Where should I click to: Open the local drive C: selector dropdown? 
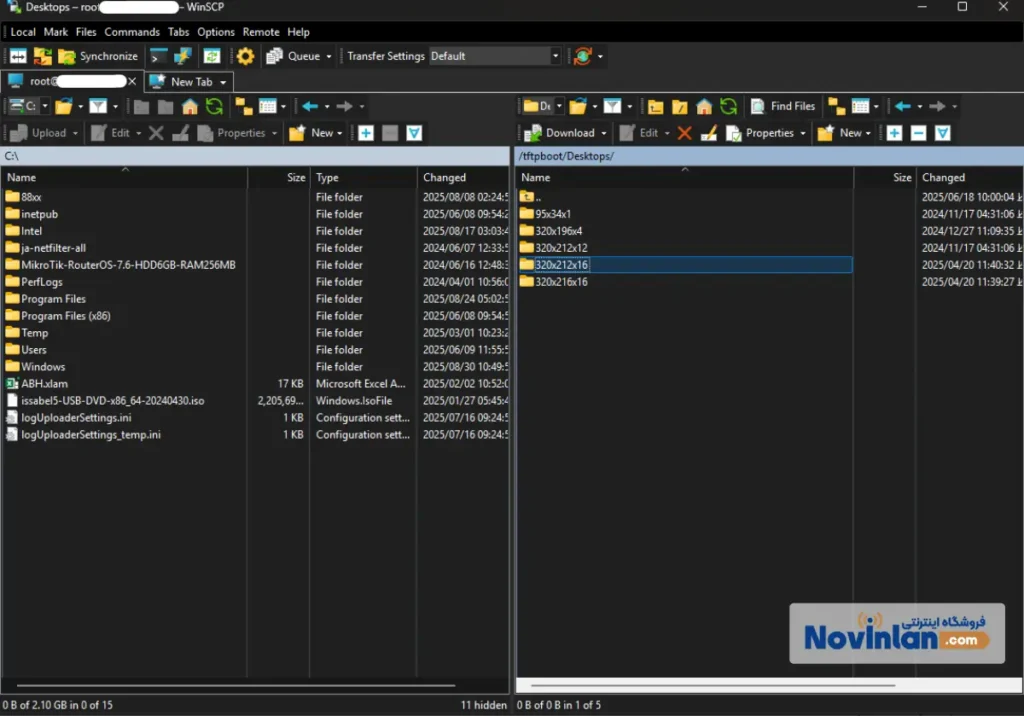tap(45, 104)
